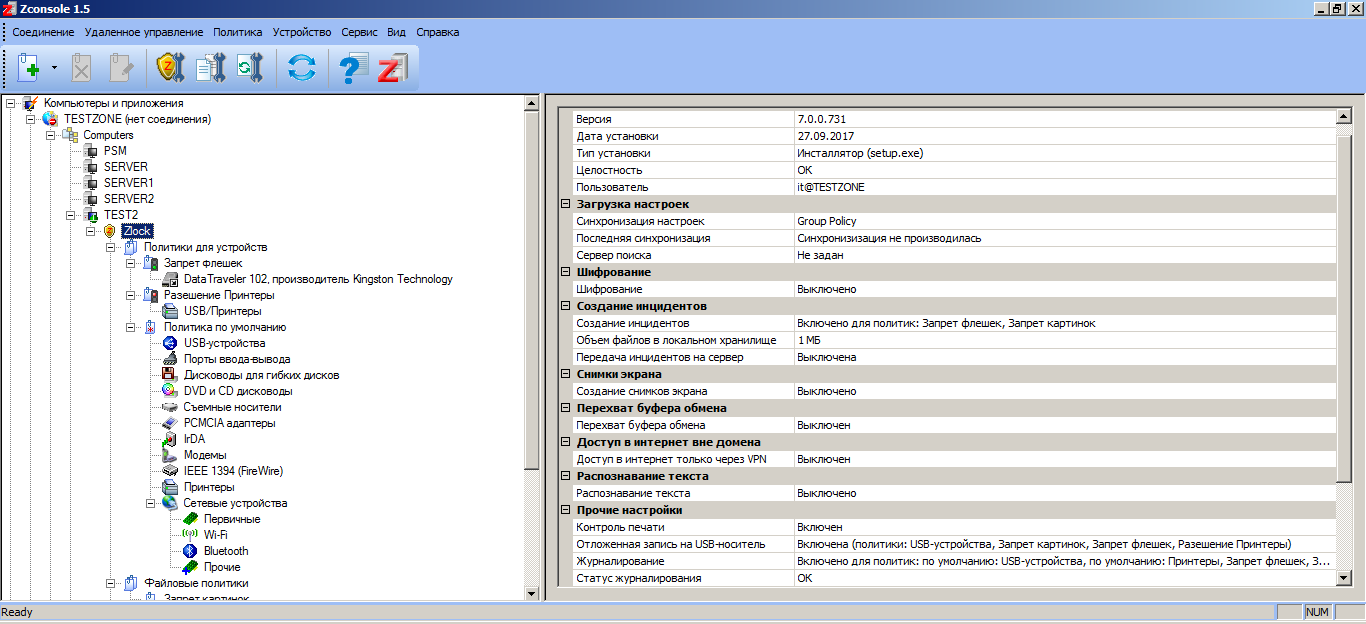Select USB-устройства under default policy
This screenshot has height=624, width=1366.
point(224,343)
